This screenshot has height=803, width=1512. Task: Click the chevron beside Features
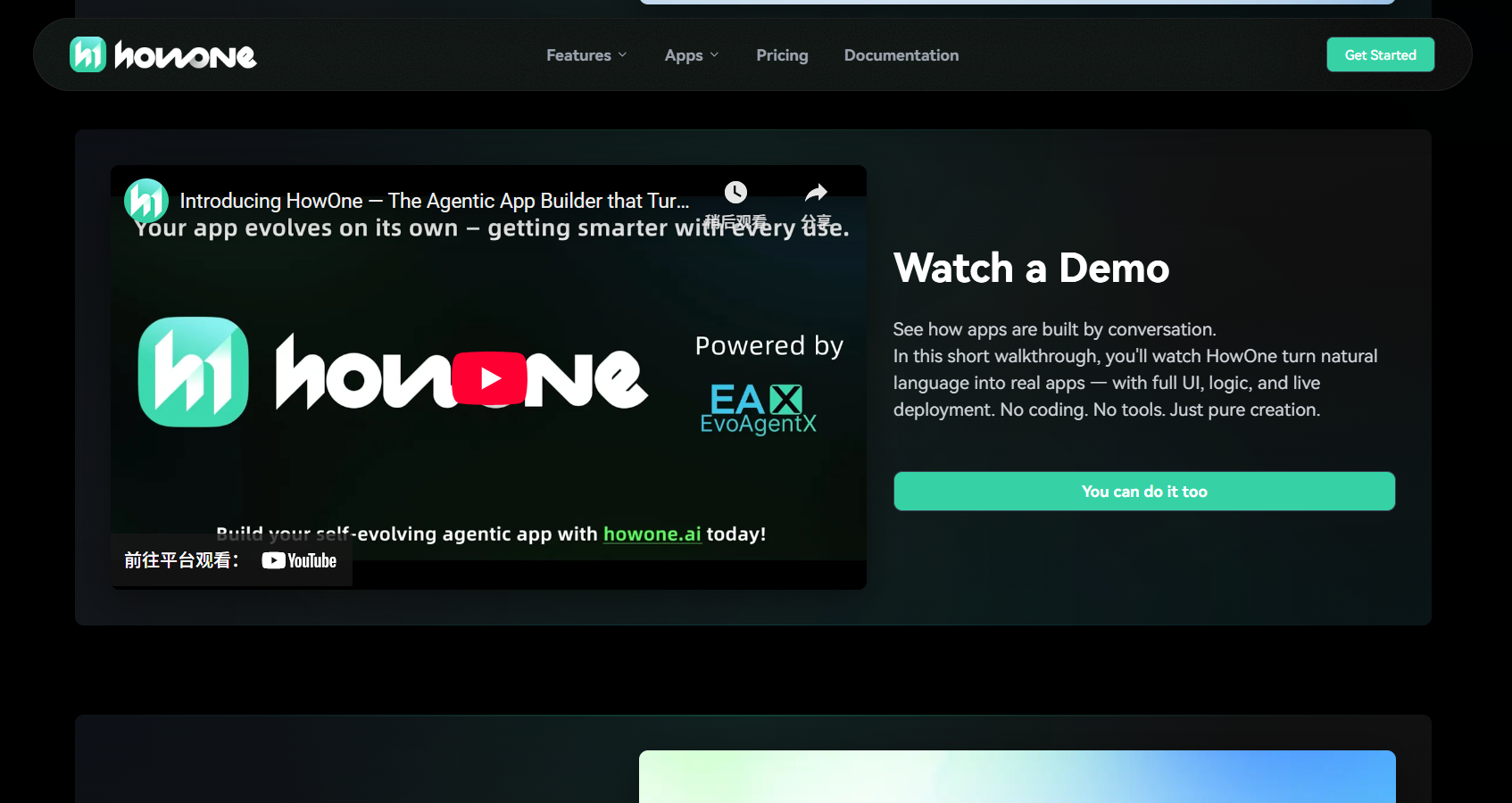(622, 55)
